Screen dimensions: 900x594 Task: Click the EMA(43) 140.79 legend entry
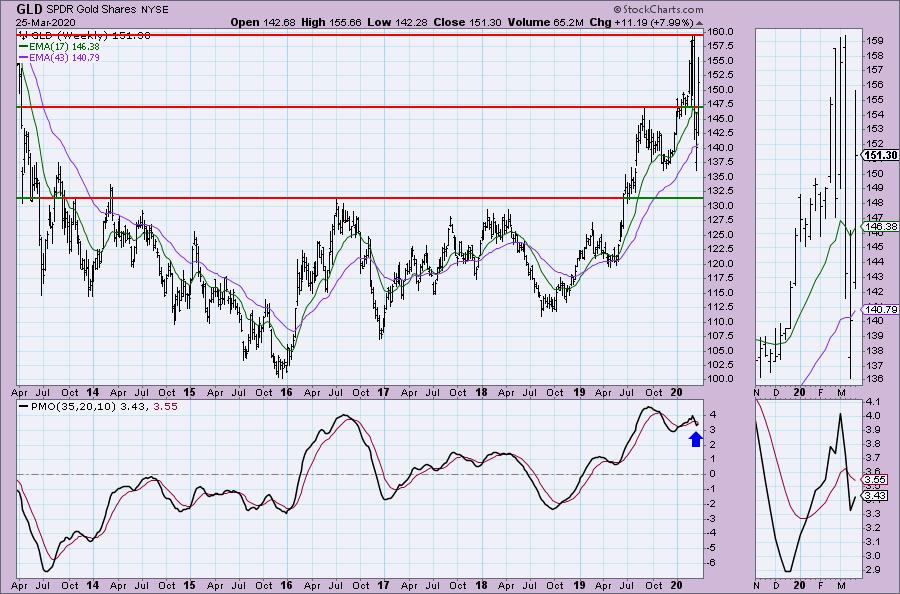coord(59,57)
